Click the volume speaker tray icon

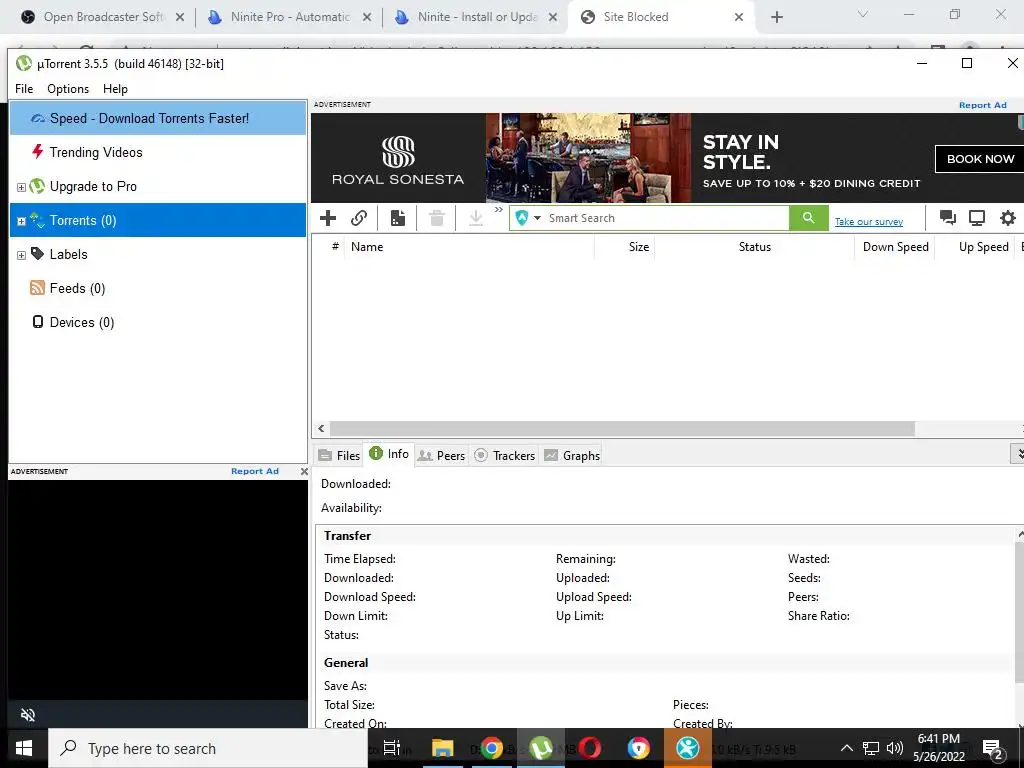point(895,748)
